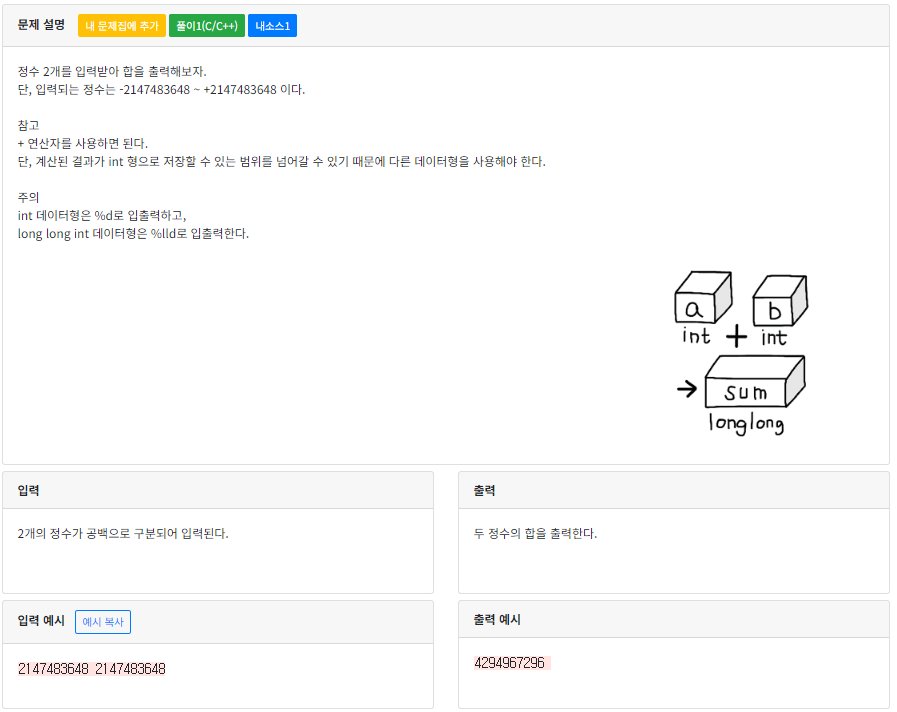Open the 내소스1 source tab

tap(271, 25)
